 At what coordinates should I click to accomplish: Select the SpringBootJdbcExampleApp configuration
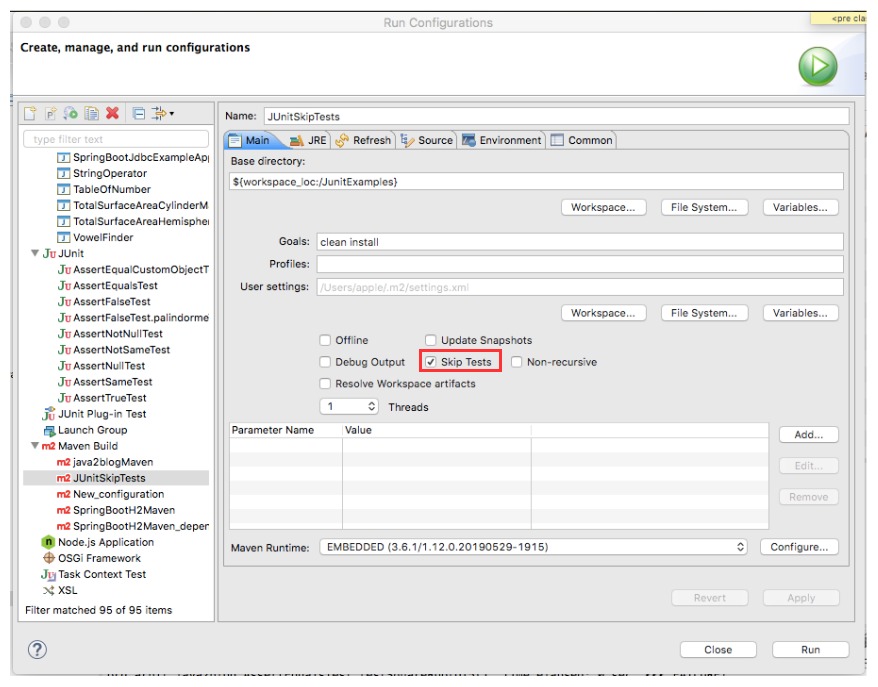pyautogui.click(x=133, y=157)
